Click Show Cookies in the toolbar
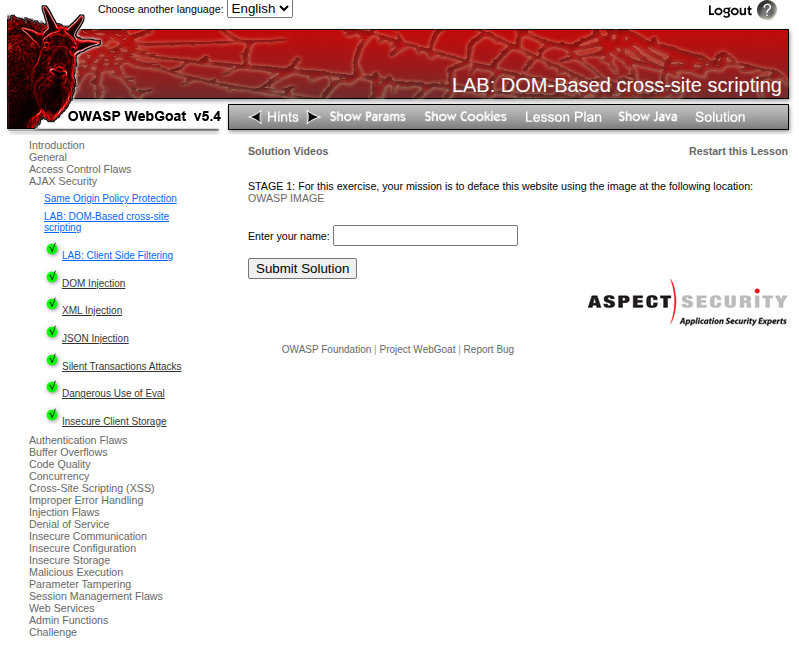This screenshot has height=666, width=799. [465, 117]
